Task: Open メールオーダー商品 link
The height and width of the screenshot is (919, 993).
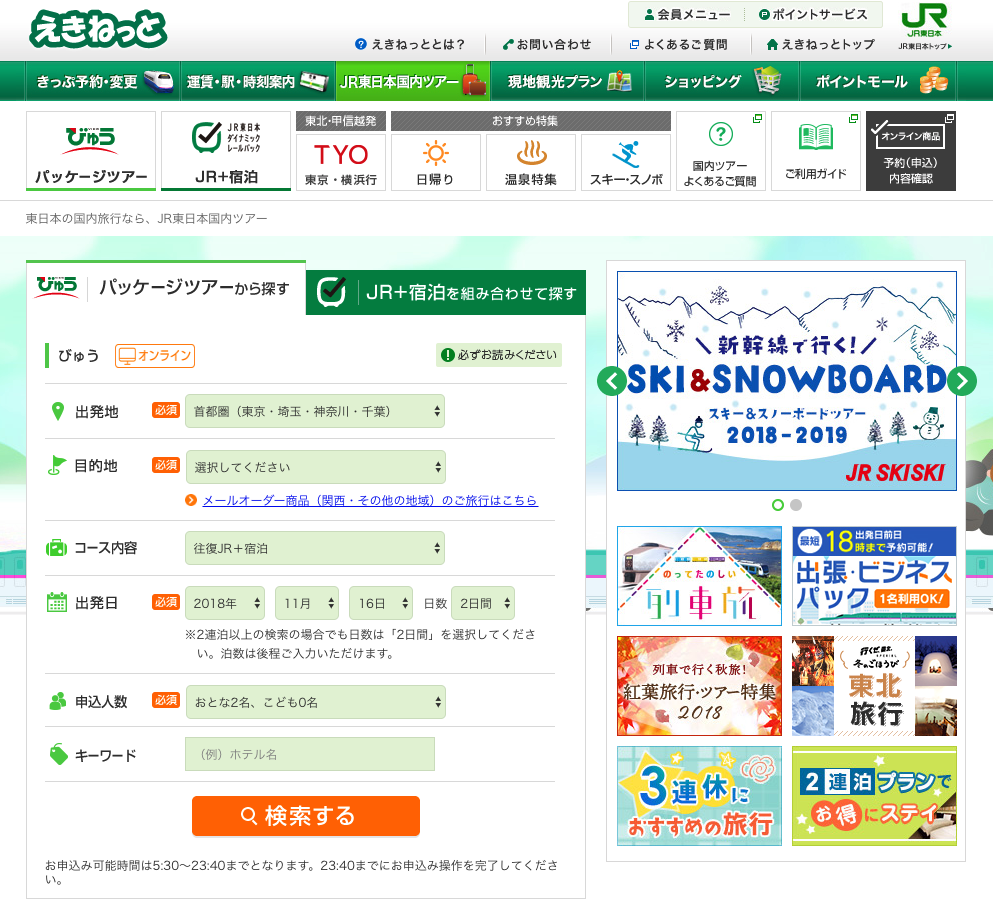Action: coord(370,500)
